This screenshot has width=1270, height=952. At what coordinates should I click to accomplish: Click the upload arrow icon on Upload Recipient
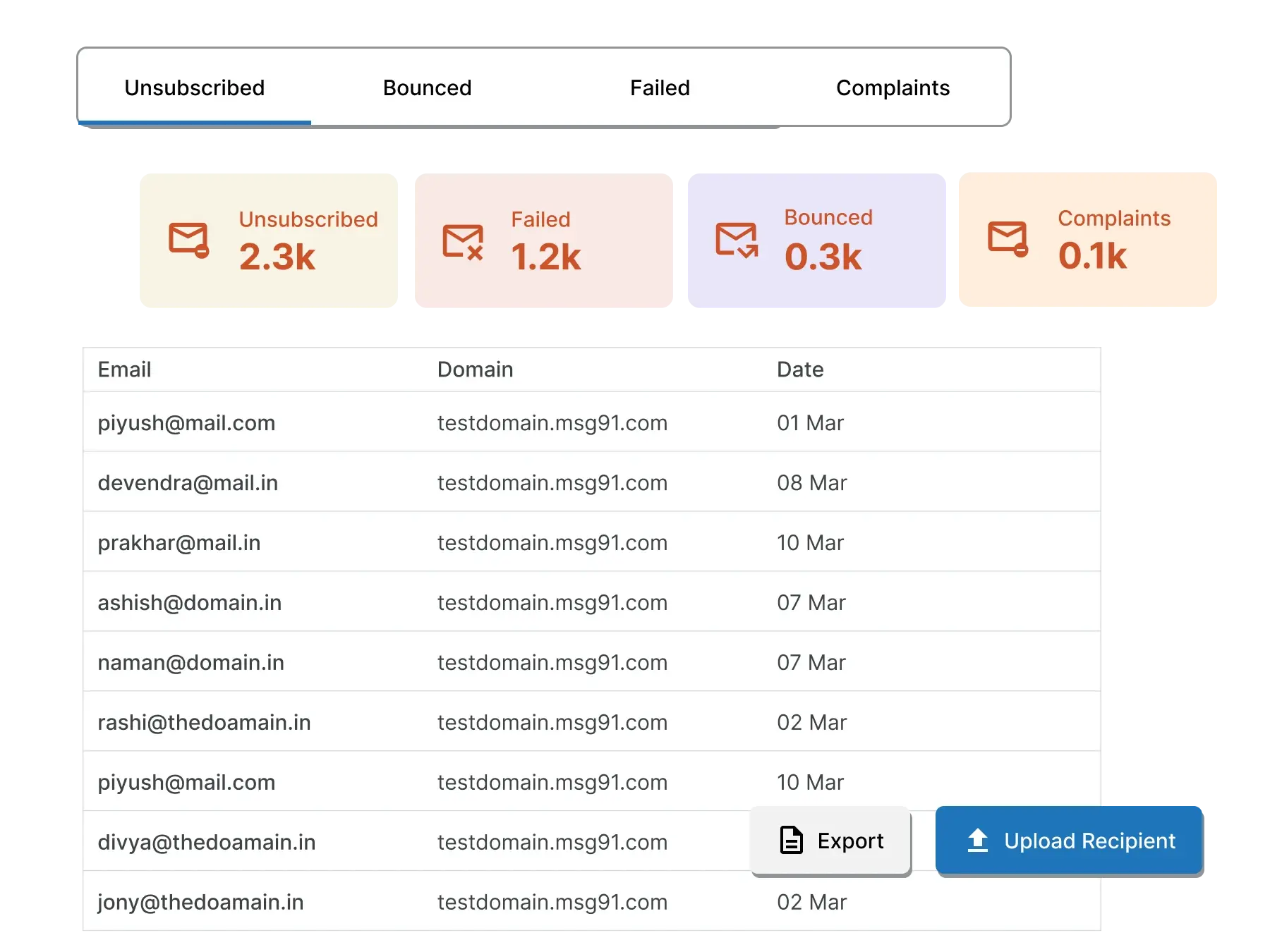tap(978, 841)
